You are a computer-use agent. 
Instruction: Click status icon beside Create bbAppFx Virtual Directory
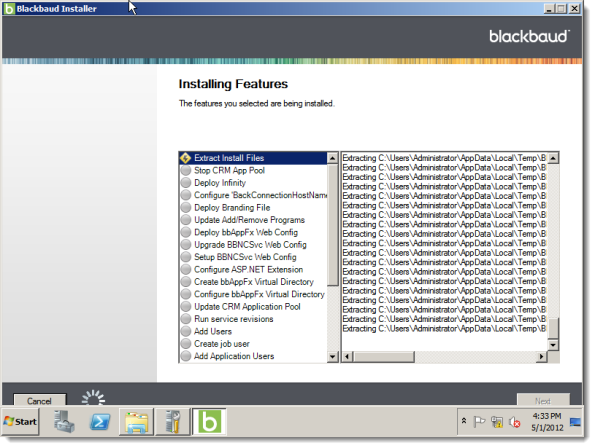click(x=186, y=282)
